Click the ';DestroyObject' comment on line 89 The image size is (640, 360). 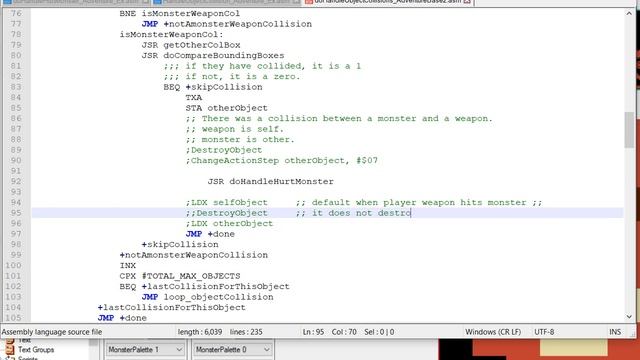(x=224, y=150)
